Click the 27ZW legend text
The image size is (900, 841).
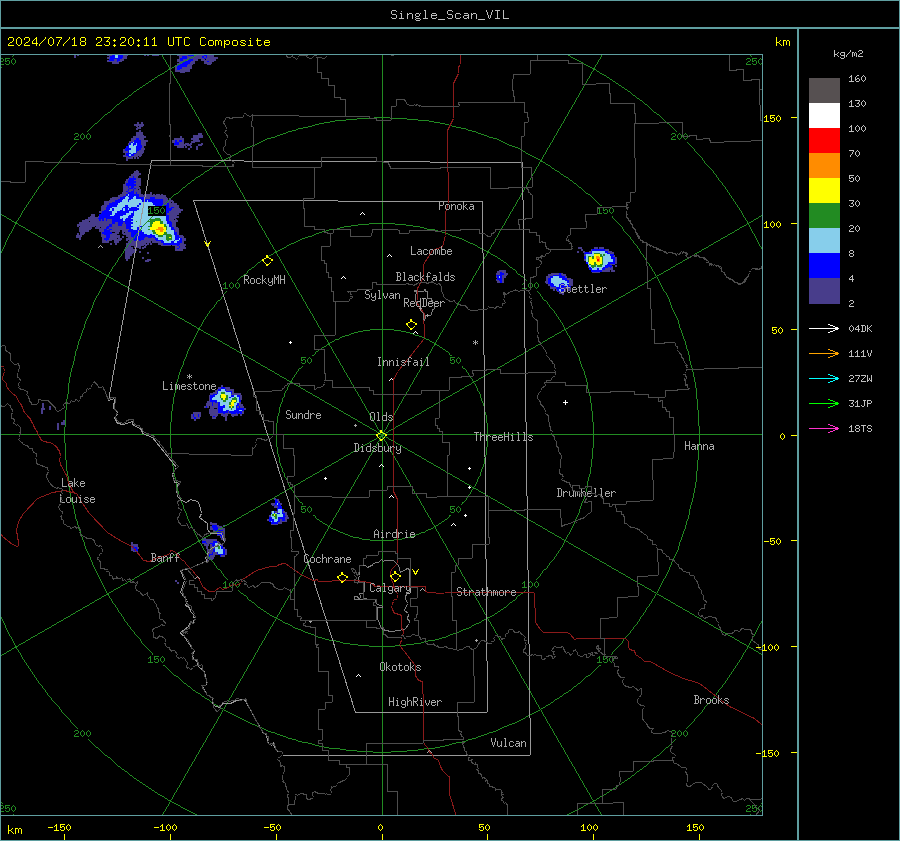pyautogui.click(x=860, y=379)
